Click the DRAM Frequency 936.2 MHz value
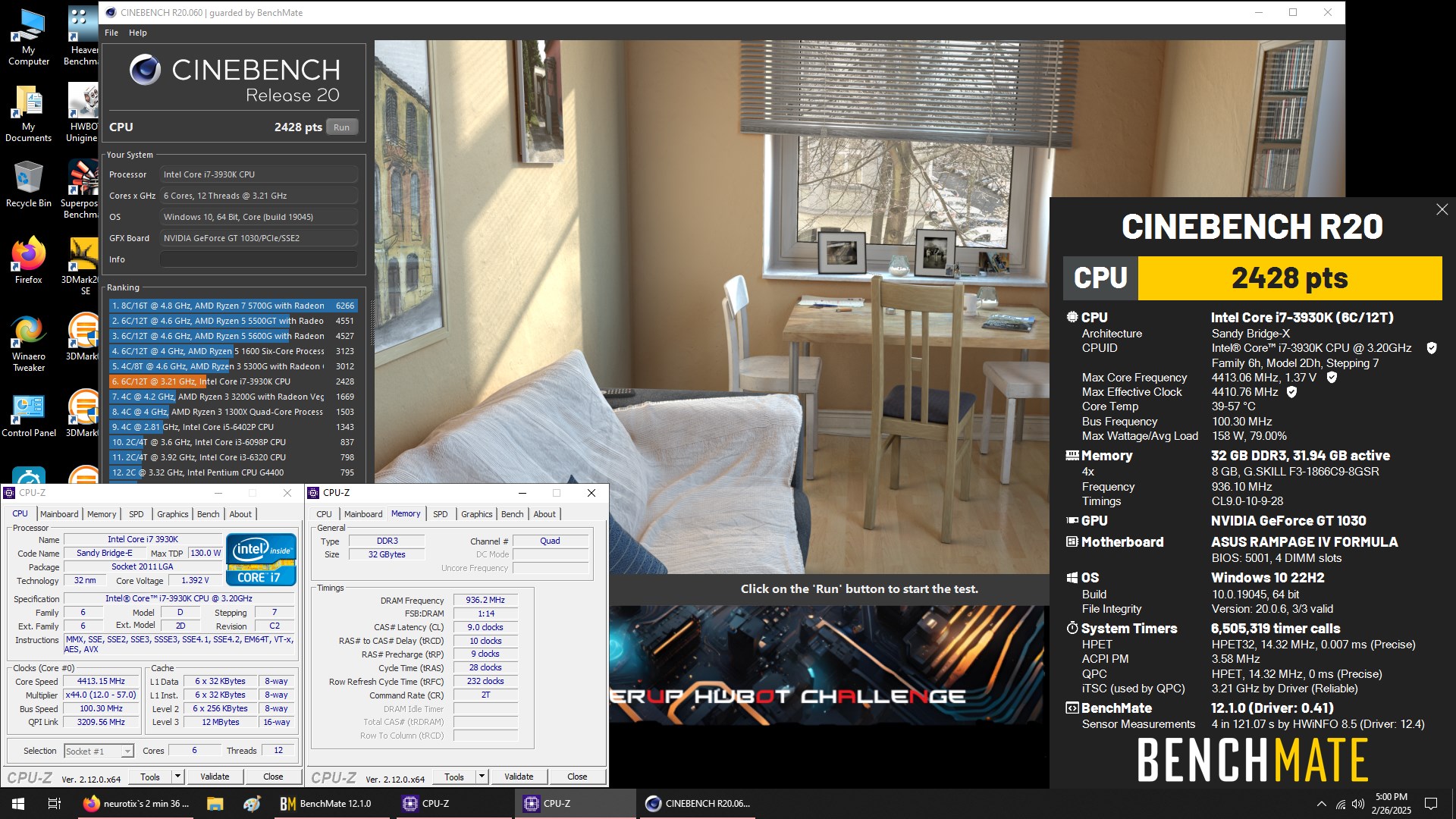1456x819 pixels. pyautogui.click(x=485, y=600)
